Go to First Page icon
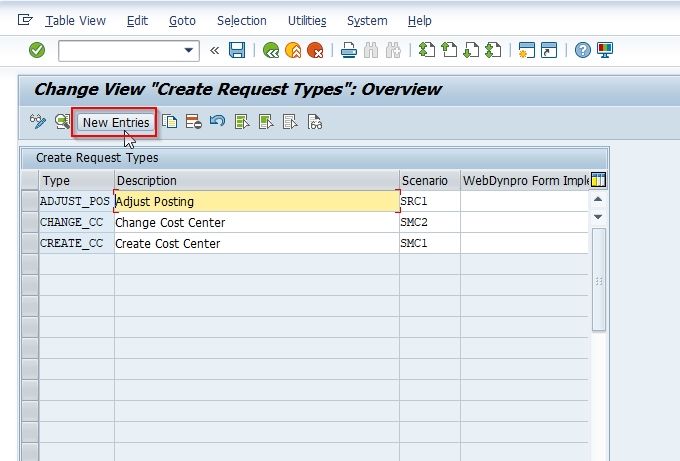Image resolution: width=680 pixels, height=461 pixels. point(427,50)
